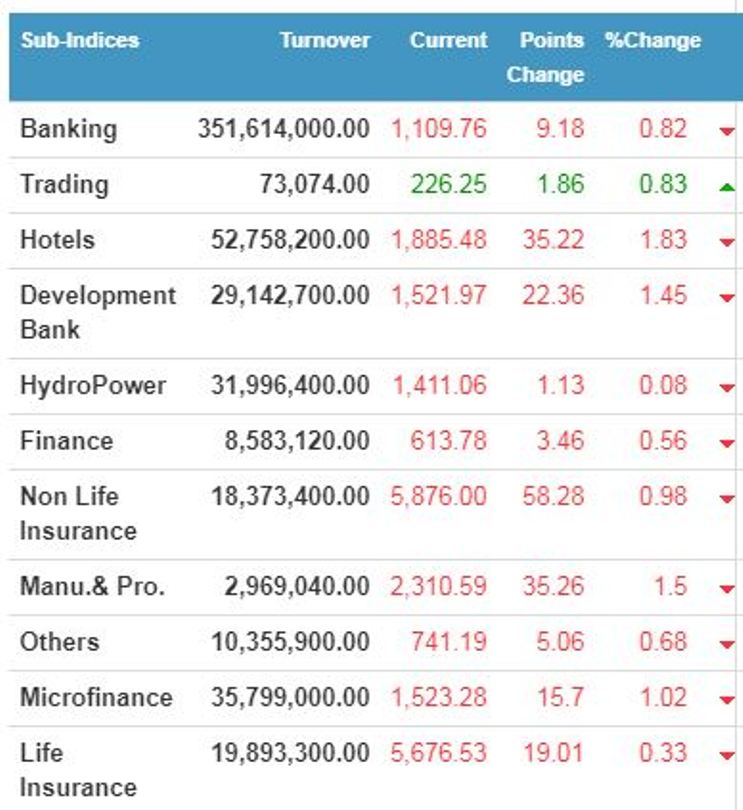
Task: Click the Life Insurance row label
Action: pyautogui.click(x=78, y=769)
